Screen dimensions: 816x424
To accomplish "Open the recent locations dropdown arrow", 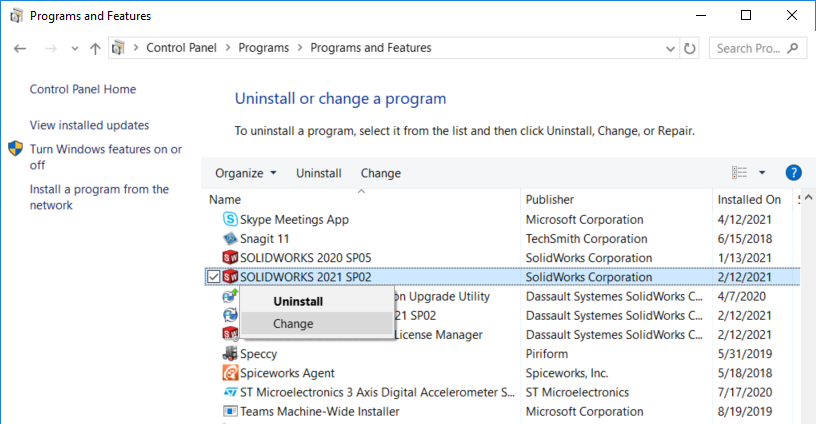I will 74,49.
